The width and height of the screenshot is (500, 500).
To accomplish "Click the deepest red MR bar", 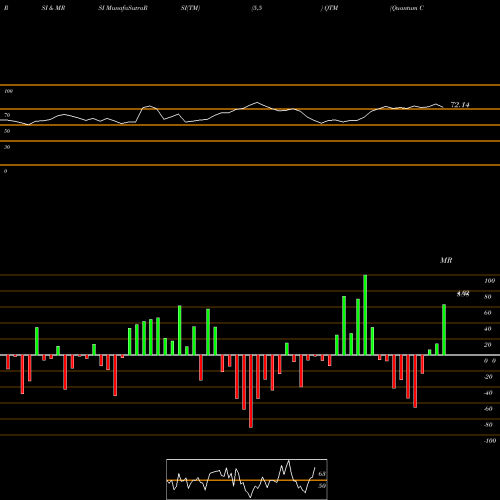I will pos(251,391).
